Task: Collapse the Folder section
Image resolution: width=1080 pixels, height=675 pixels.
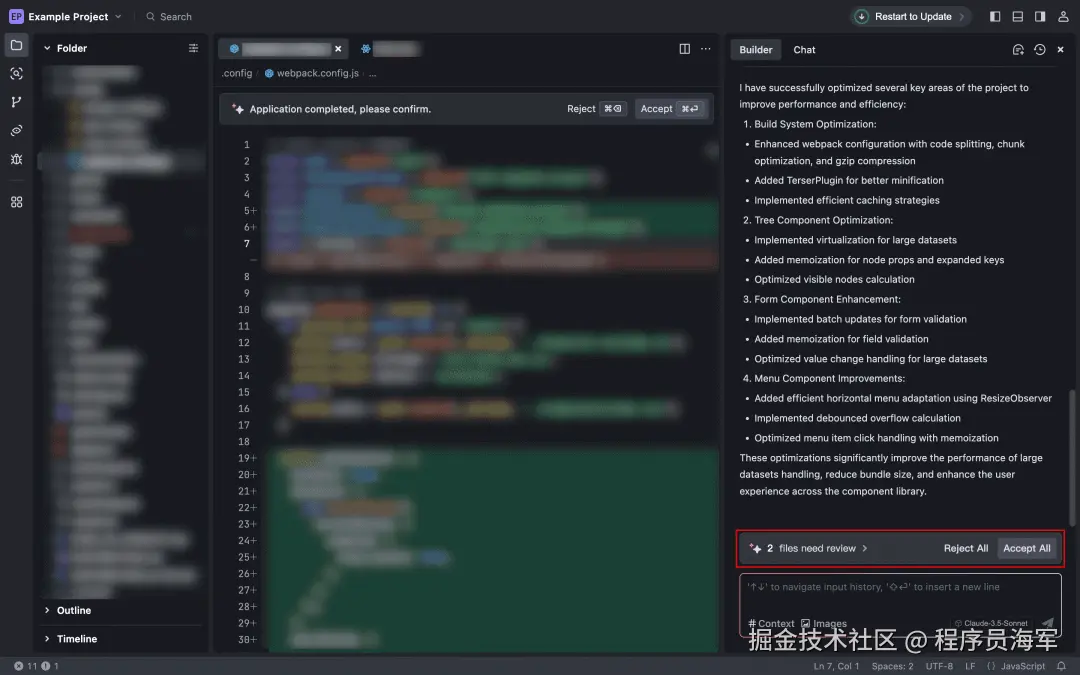Action: [x=47, y=48]
